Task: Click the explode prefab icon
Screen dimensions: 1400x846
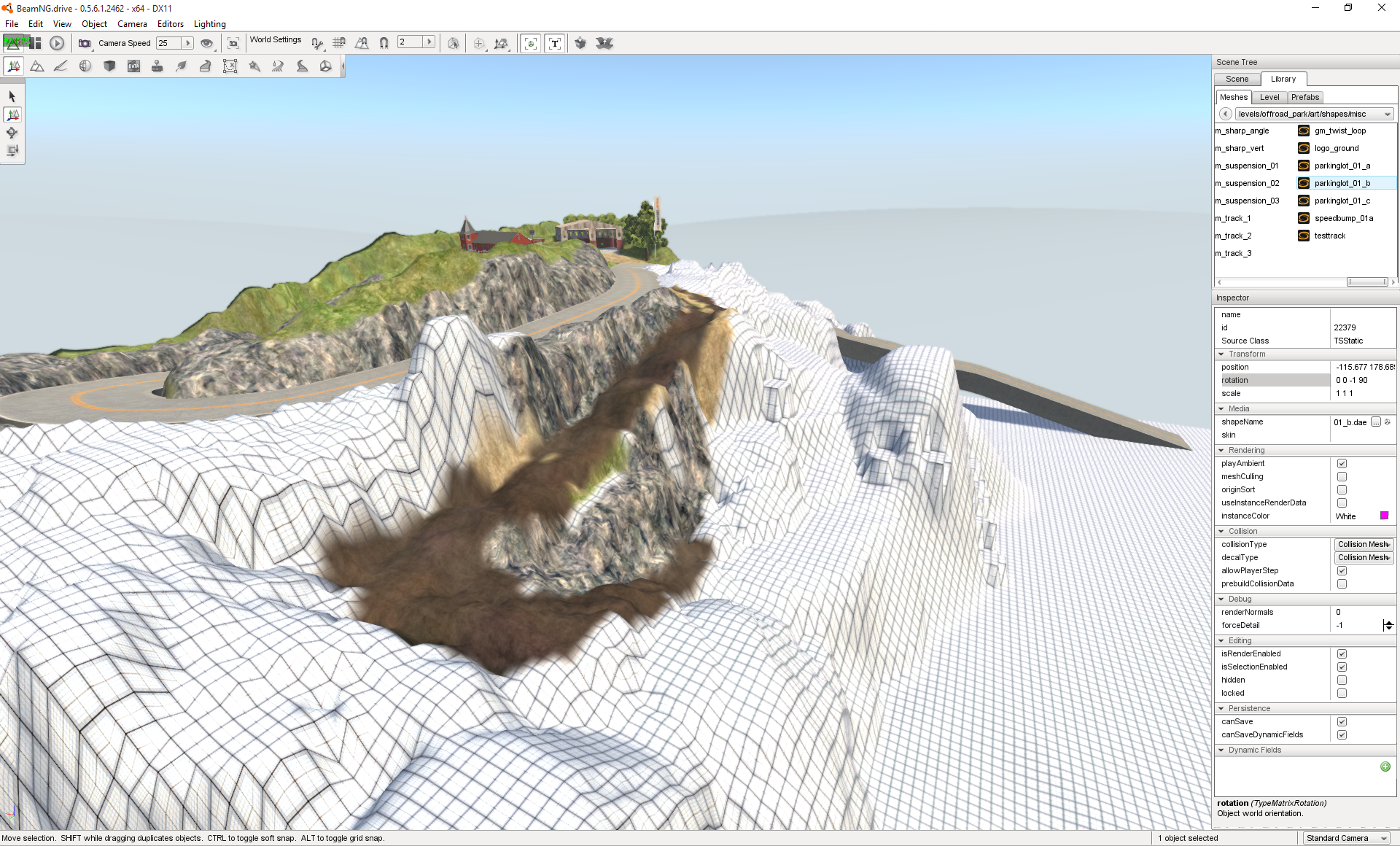Action: [604, 43]
